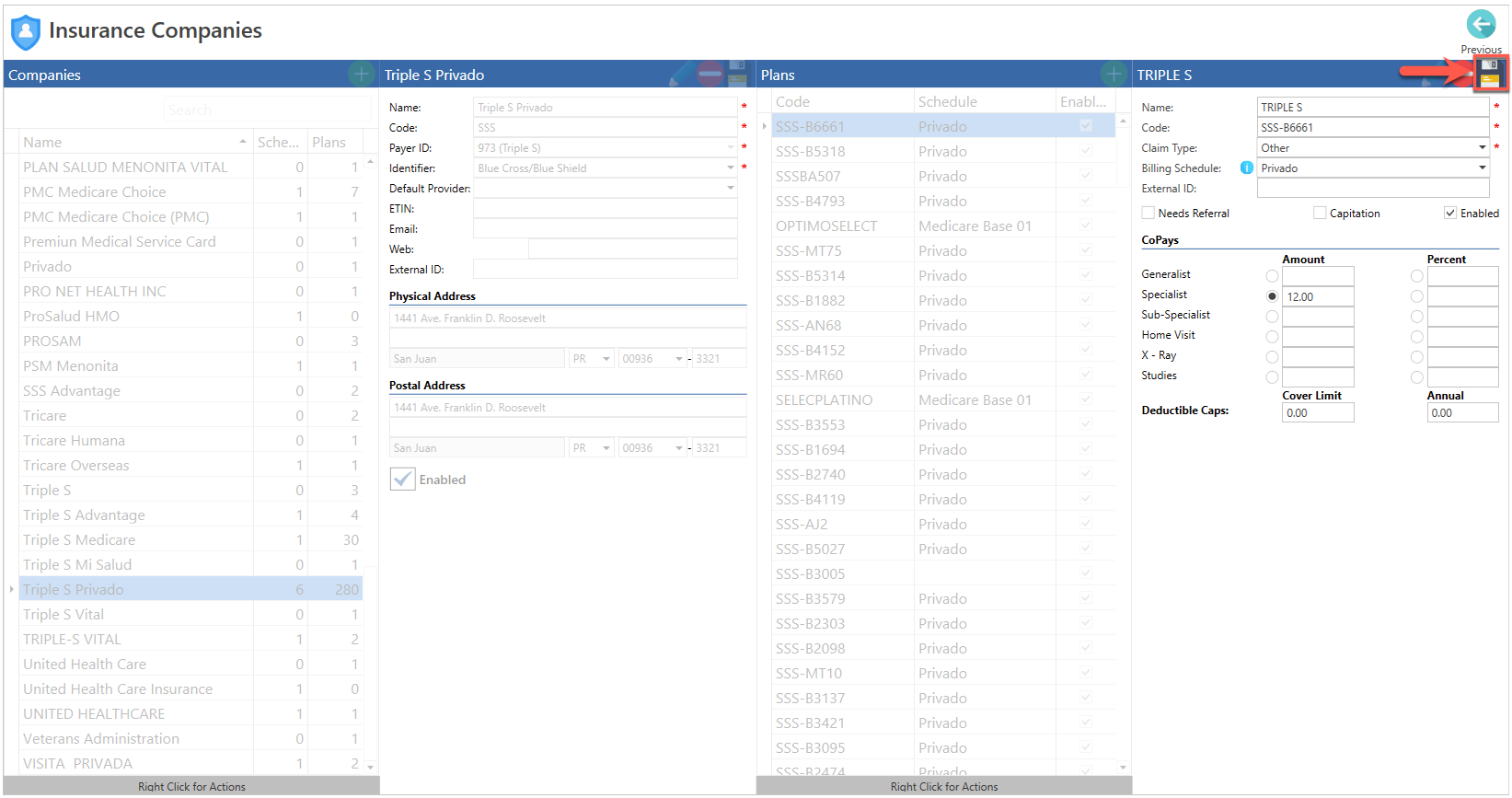Click row indicator arrow beside Triple S Privado
The width and height of the screenshot is (1512, 798).
(11, 589)
